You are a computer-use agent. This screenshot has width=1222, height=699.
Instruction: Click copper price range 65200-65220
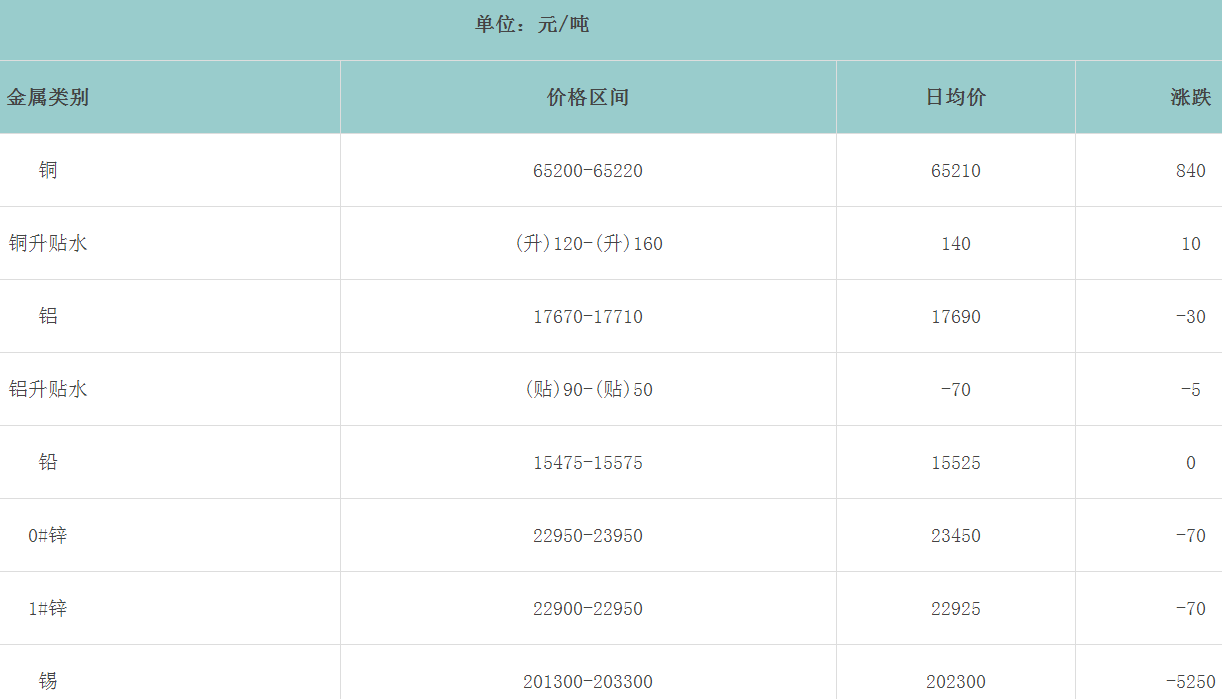[588, 171]
